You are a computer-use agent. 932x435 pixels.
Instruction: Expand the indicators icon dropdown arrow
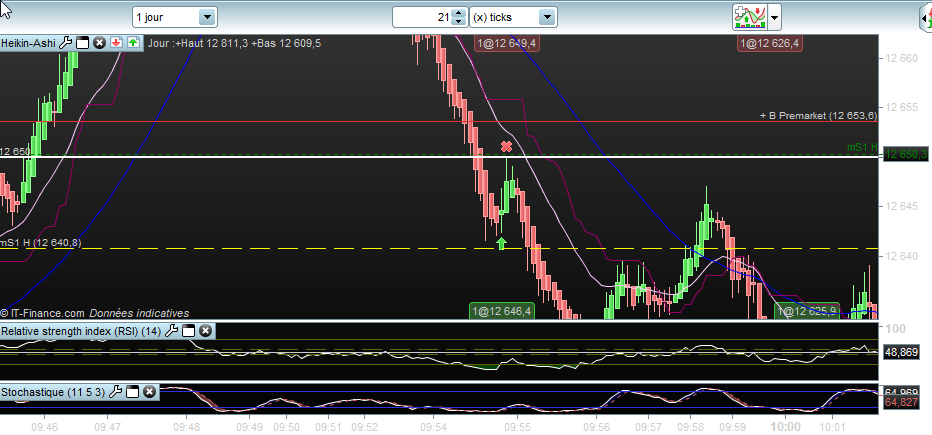(774, 17)
